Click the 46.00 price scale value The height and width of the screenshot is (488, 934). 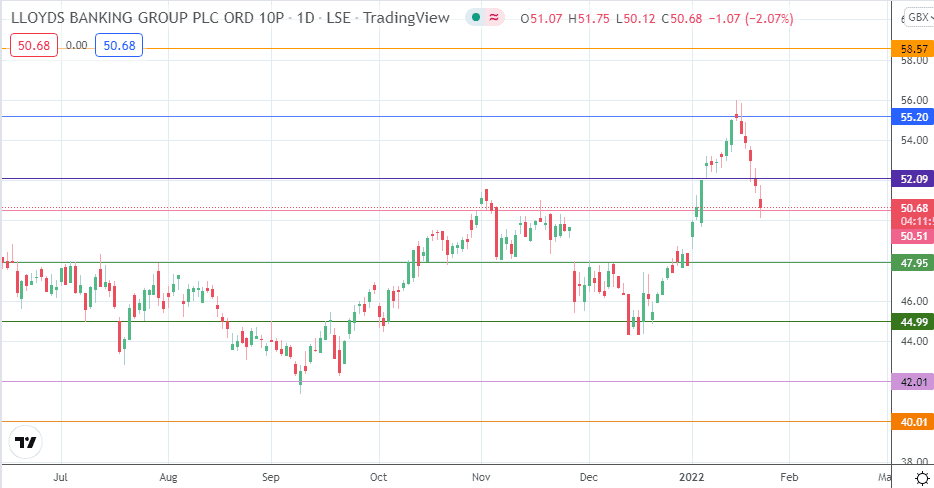(x=914, y=301)
